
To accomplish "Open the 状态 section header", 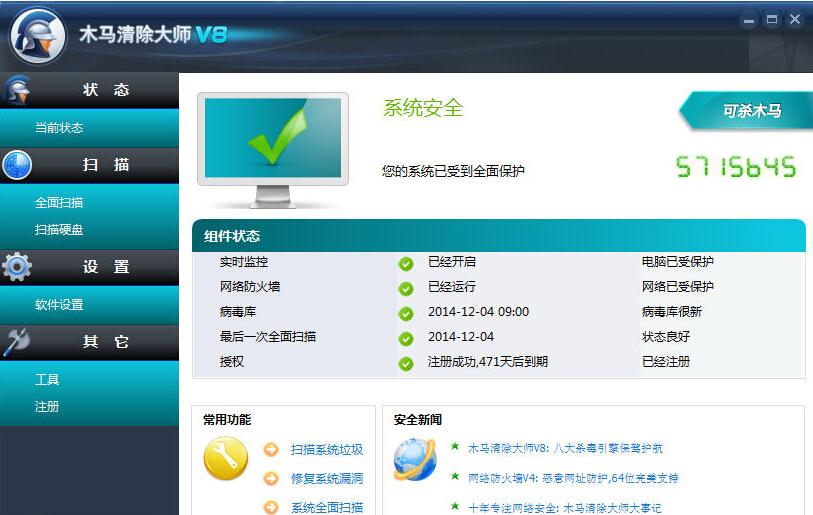I will click(x=89, y=90).
